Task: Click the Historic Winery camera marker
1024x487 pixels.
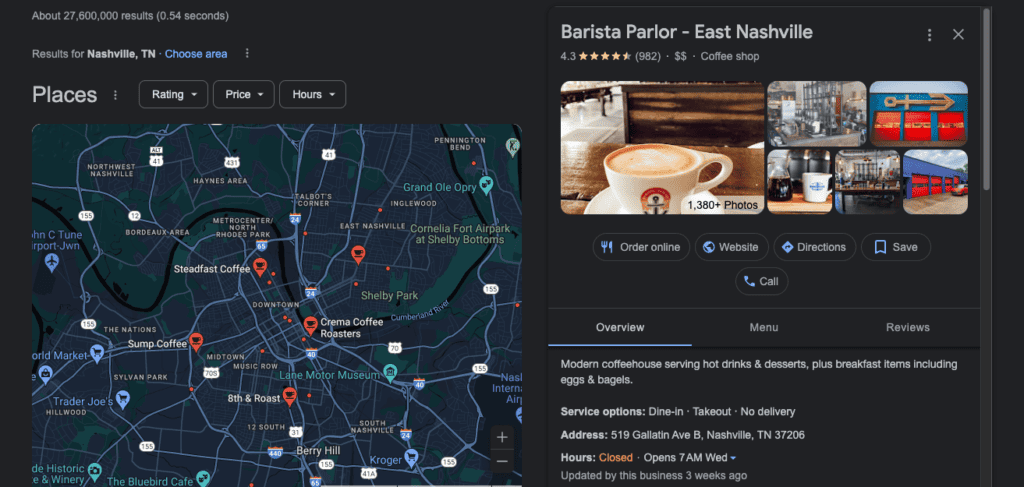Action: [95, 469]
